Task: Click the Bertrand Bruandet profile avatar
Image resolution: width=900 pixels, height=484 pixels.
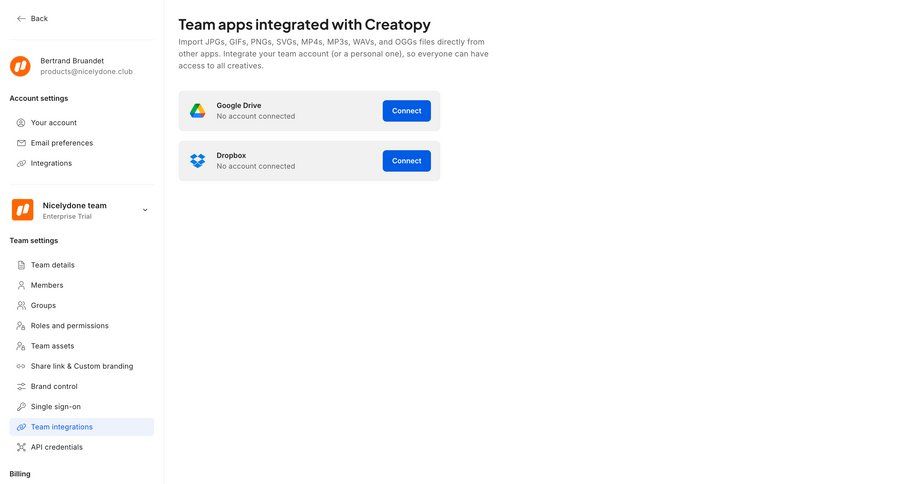Action: point(20,66)
